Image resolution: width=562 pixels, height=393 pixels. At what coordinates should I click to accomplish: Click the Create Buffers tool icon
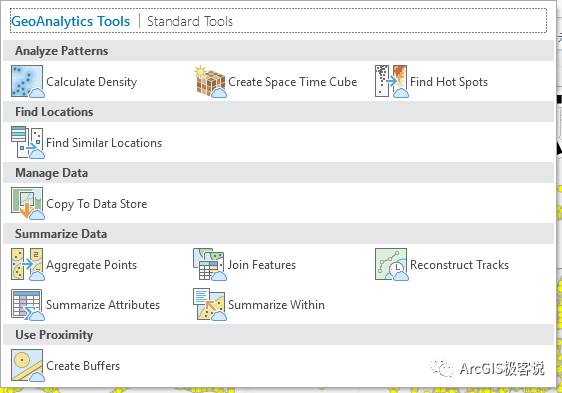[x=28, y=365]
